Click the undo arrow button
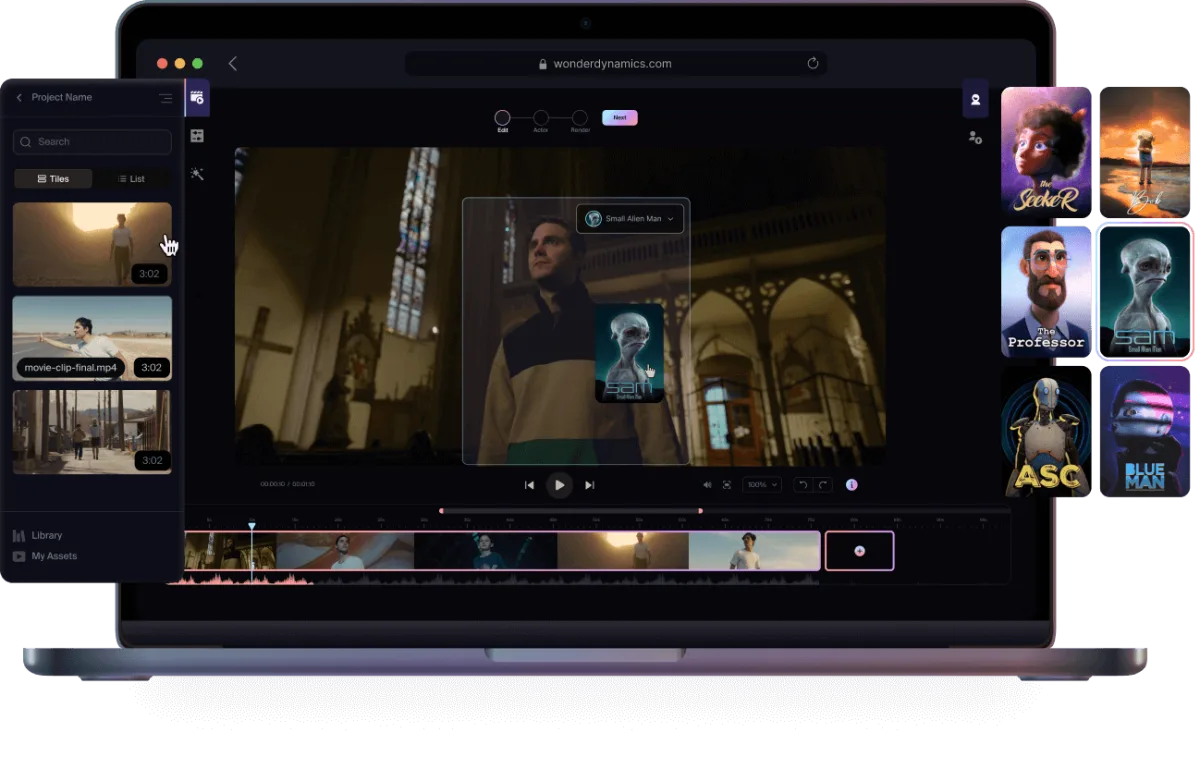Viewport: 1200px width, 781px height. 802,485
